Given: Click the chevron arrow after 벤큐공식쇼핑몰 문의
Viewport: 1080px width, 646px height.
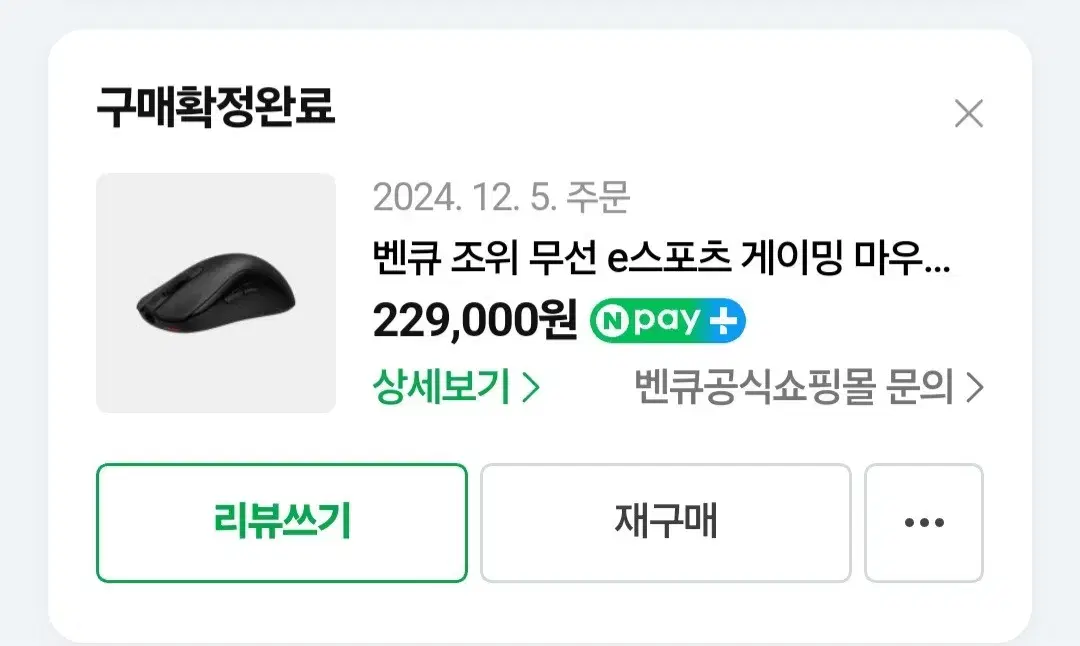Looking at the screenshot, I should point(974,388).
